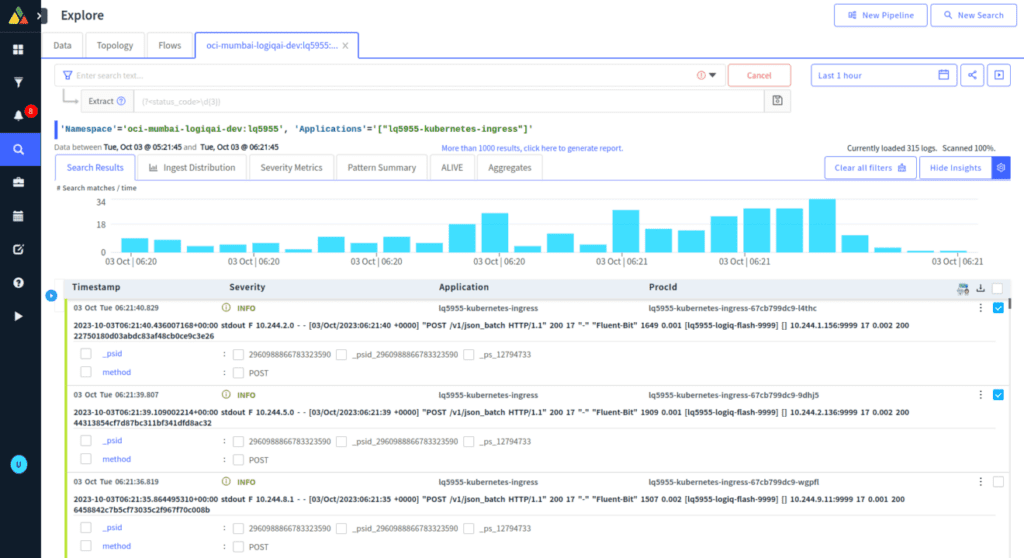Switch to the Topology tab
1024x558 pixels.
pyautogui.click(x=115, y=45)
